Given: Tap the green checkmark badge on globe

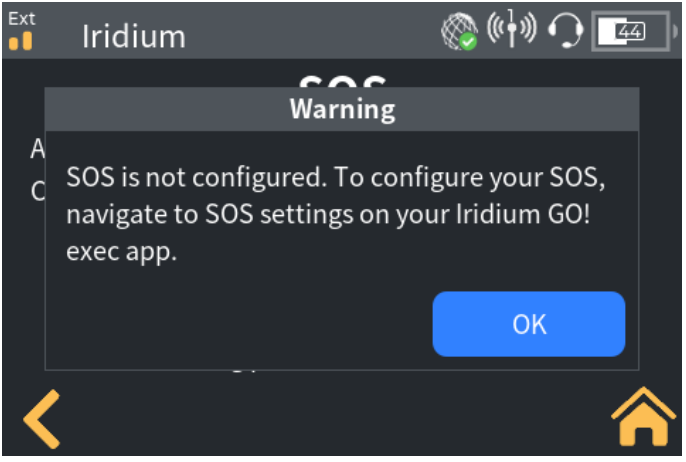Looking at the screenshot, I should pos(469,42).
